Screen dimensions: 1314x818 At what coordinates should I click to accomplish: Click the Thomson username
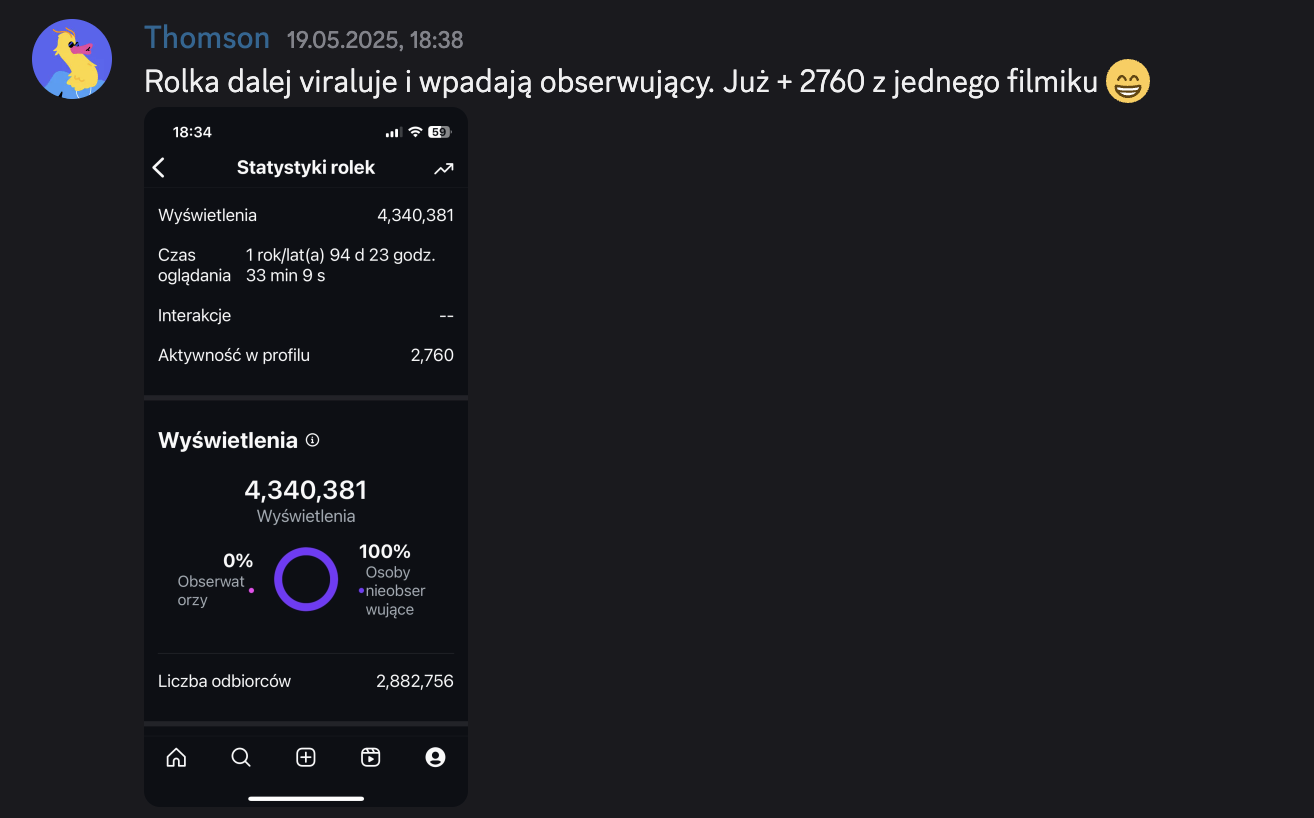click(x=207, y=38)
